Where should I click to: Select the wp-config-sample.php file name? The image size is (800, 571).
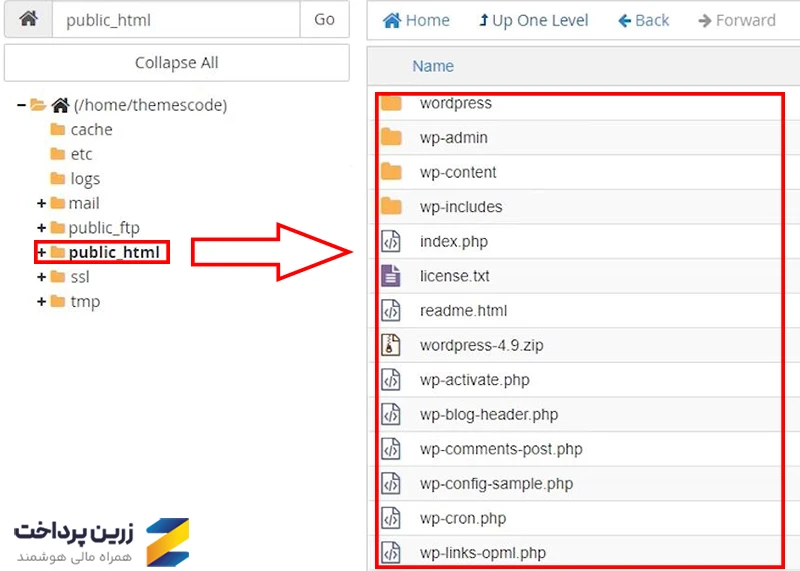(x=496, y=484)
